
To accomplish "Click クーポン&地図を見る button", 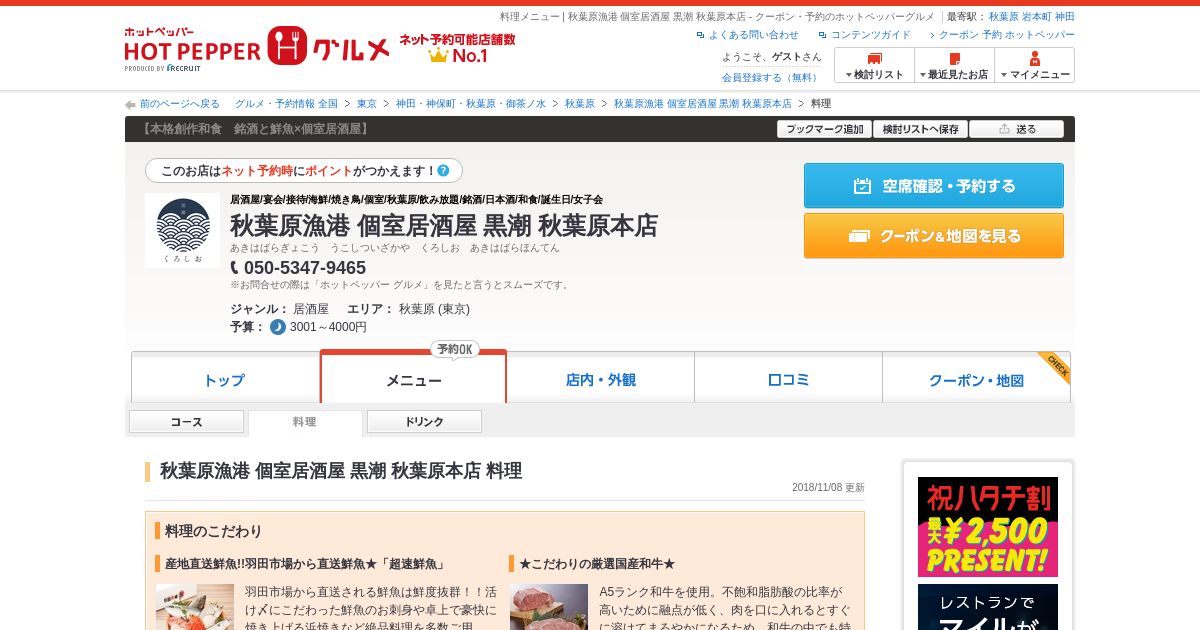I will coord(934,236).
